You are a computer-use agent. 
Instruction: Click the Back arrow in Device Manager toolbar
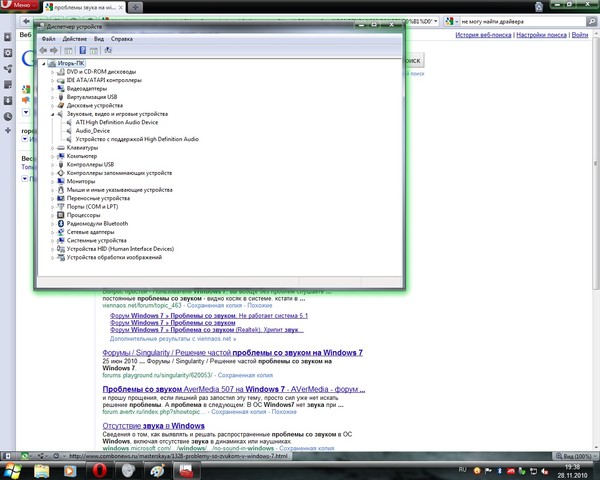pos(43,50)
